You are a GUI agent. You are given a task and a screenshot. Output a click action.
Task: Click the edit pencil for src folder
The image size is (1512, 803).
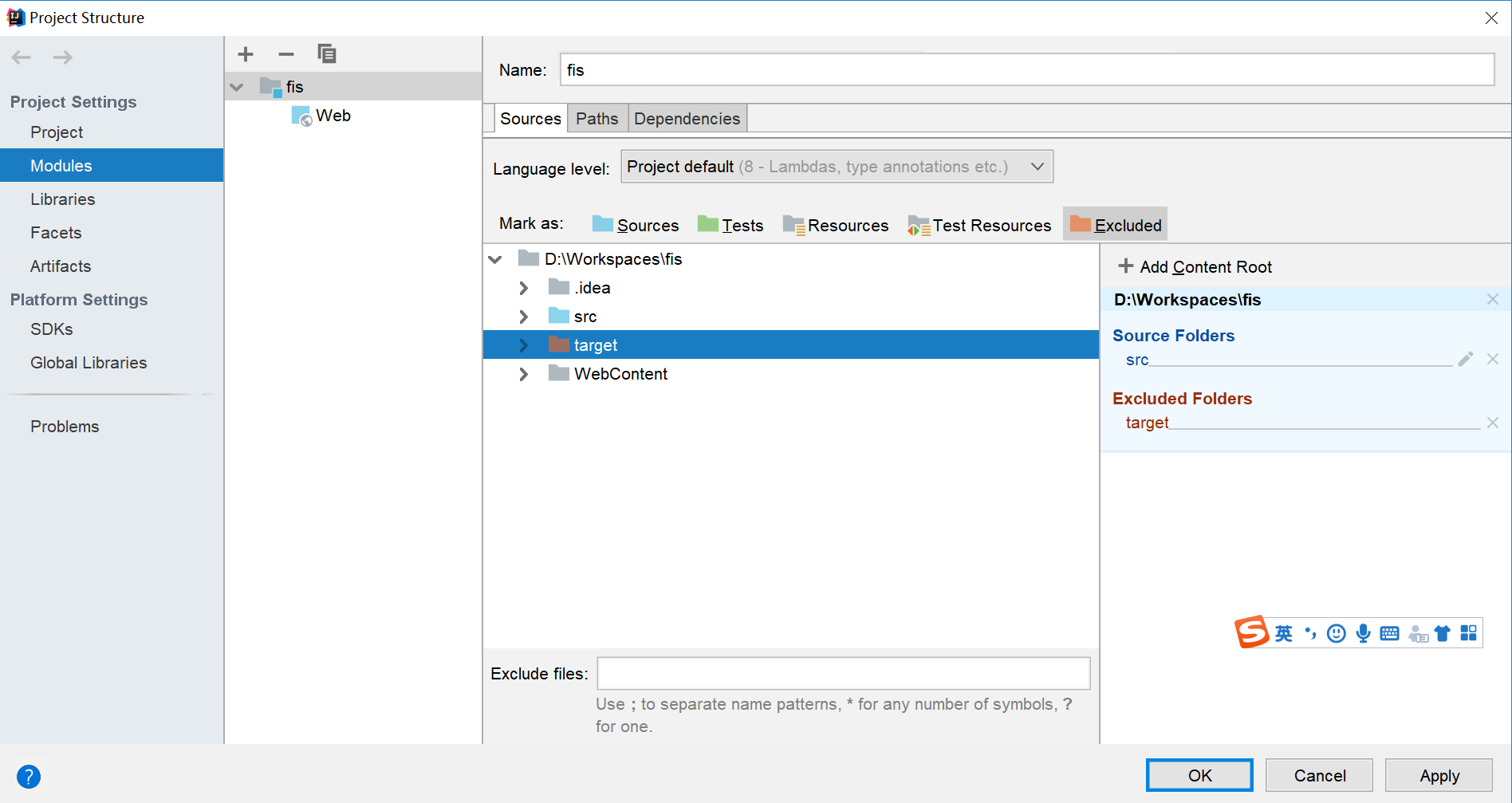(1466, 359)
